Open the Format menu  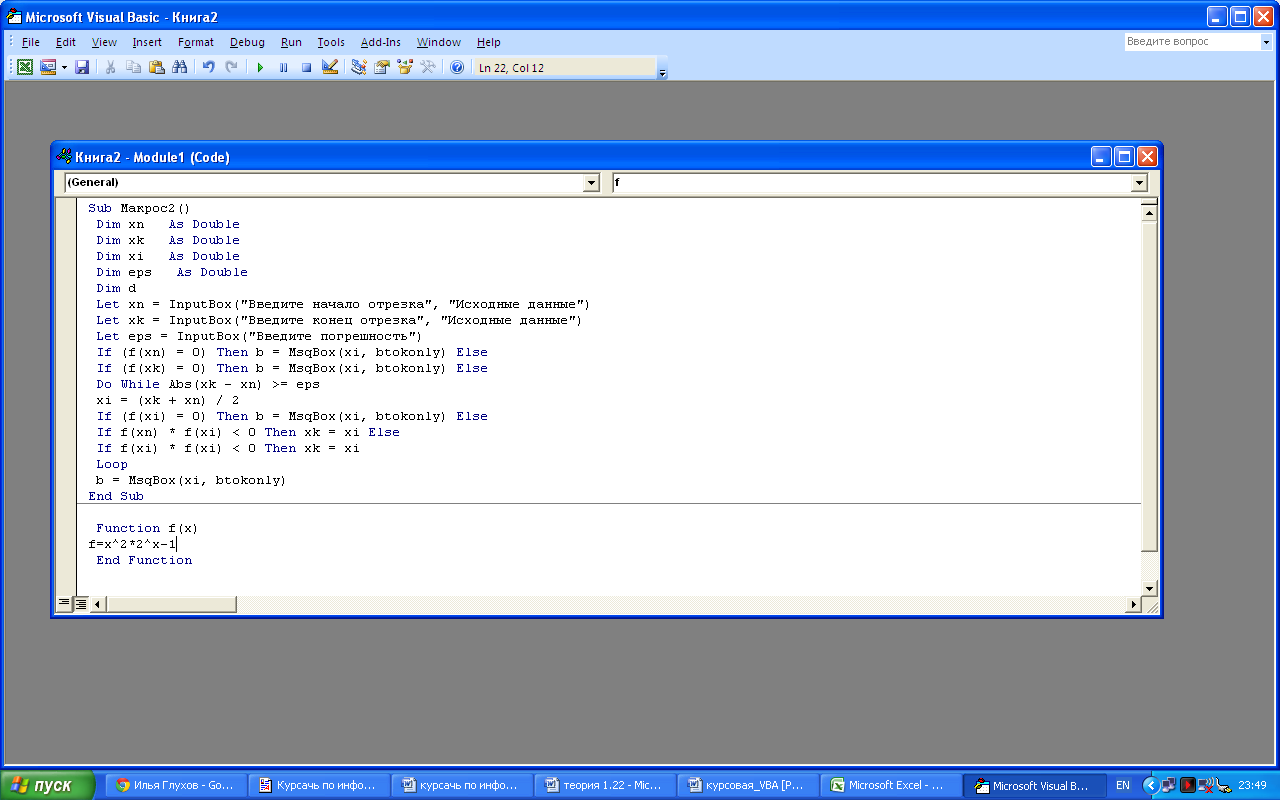(x=196, y=42)
